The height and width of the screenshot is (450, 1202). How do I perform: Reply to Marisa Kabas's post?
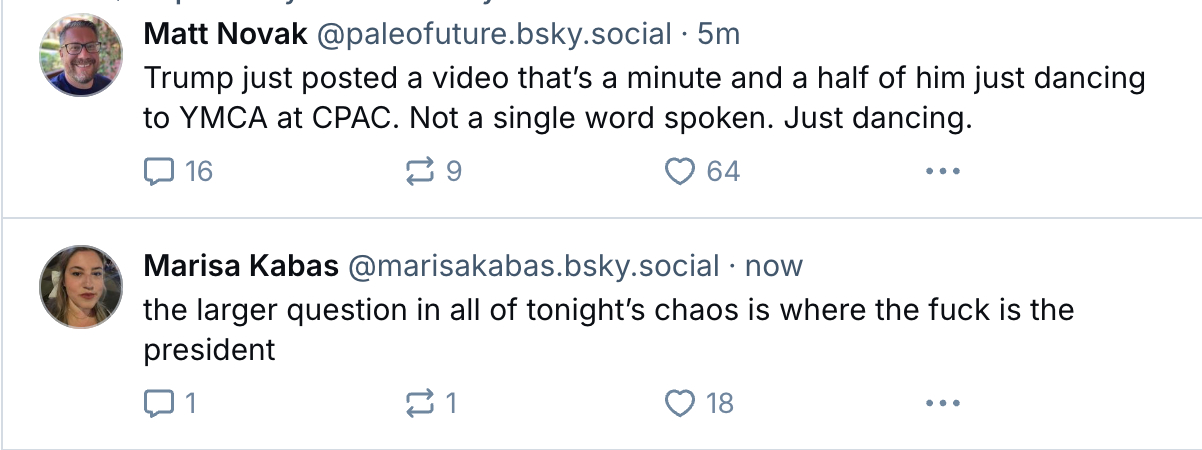159,403
